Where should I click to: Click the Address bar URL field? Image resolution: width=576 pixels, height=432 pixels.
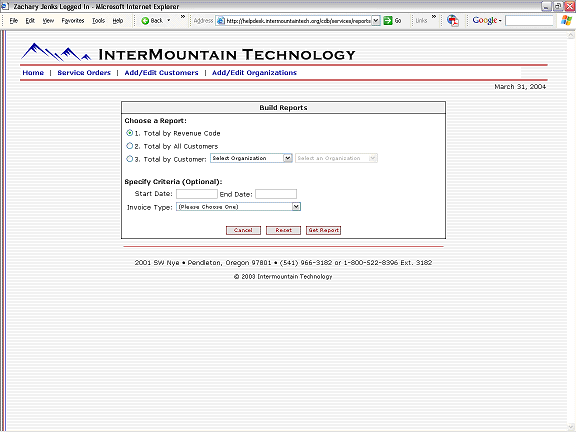tap(298, 21)
